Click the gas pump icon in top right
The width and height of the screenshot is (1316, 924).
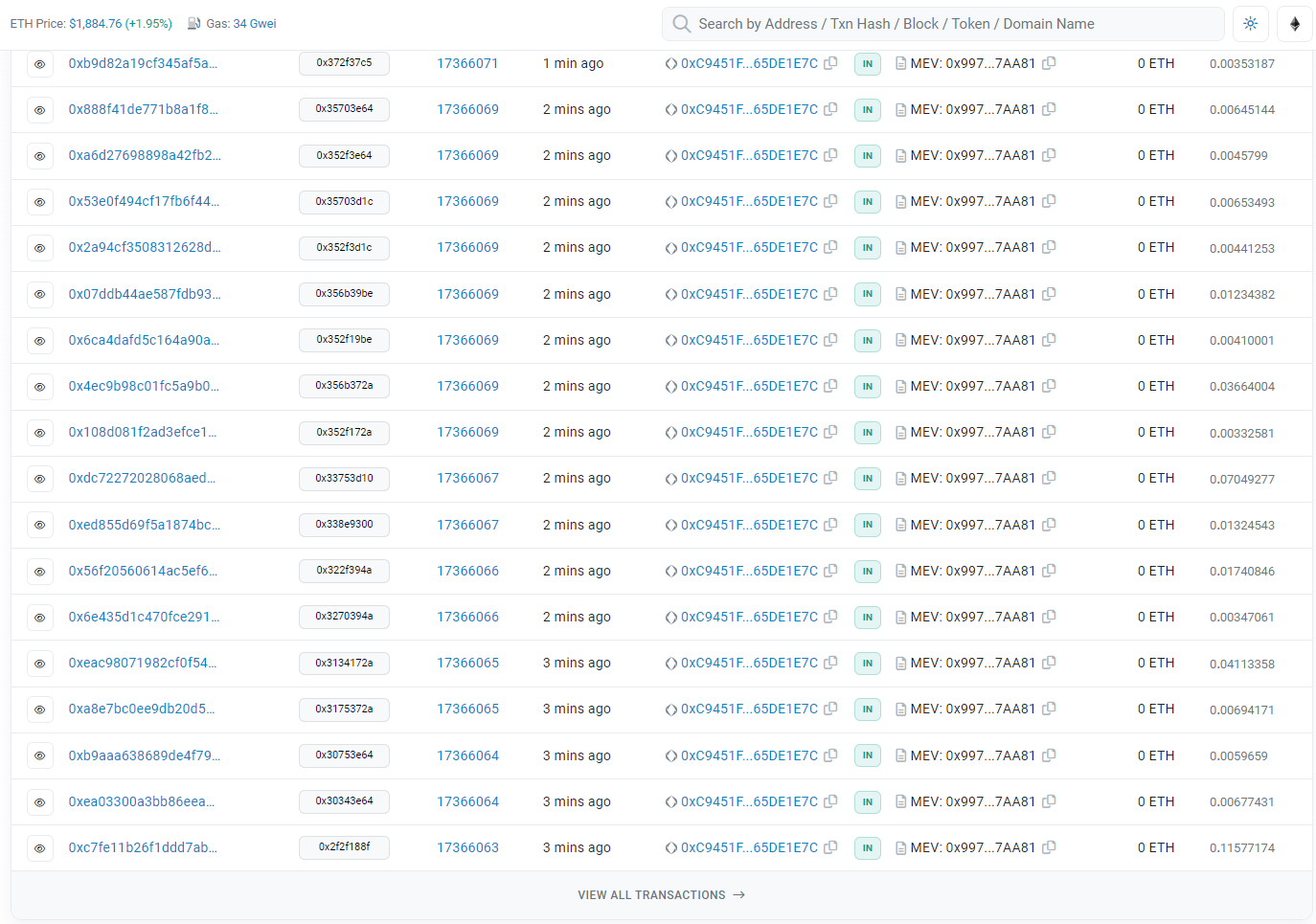(1294, 23)
